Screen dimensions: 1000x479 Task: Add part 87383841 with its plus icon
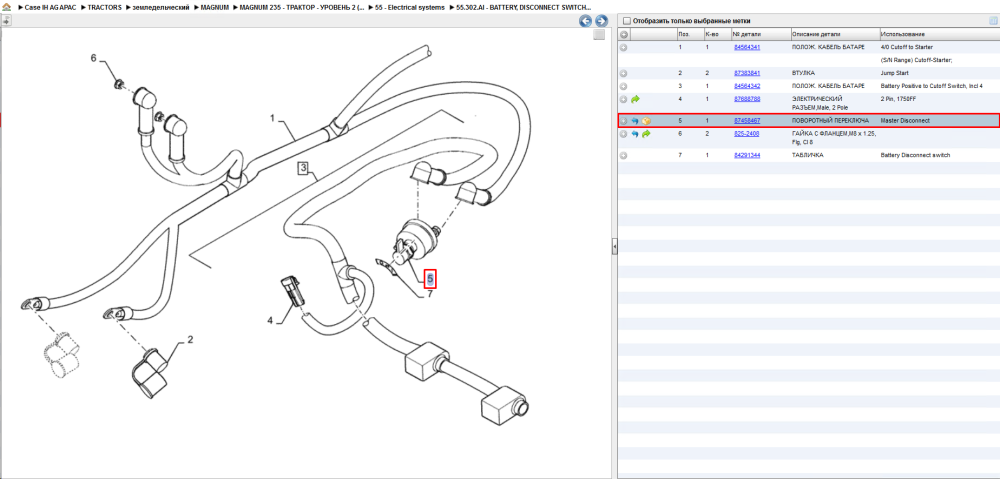pos(624,73)
